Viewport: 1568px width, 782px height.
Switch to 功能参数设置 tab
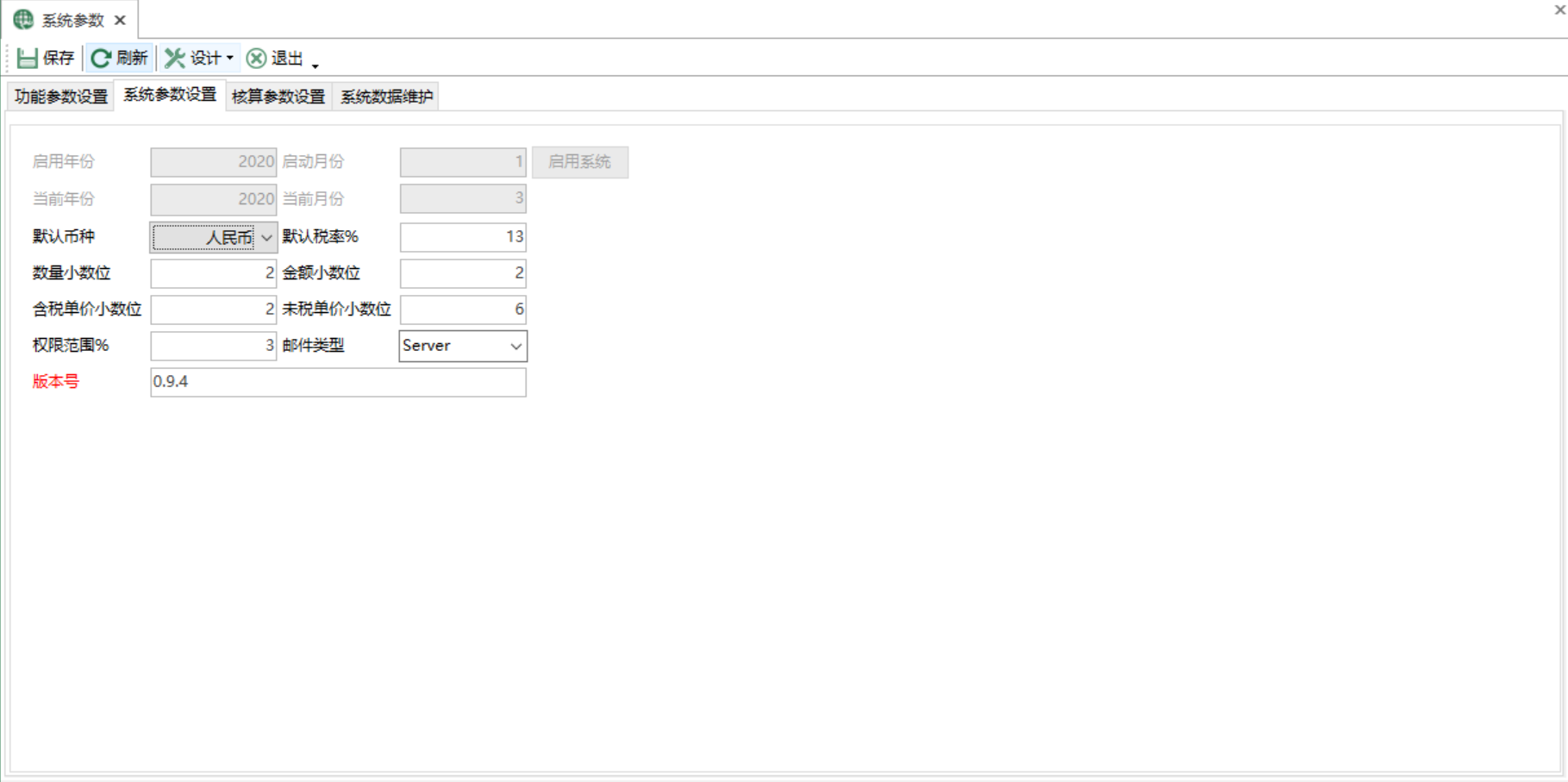(61, 97)
